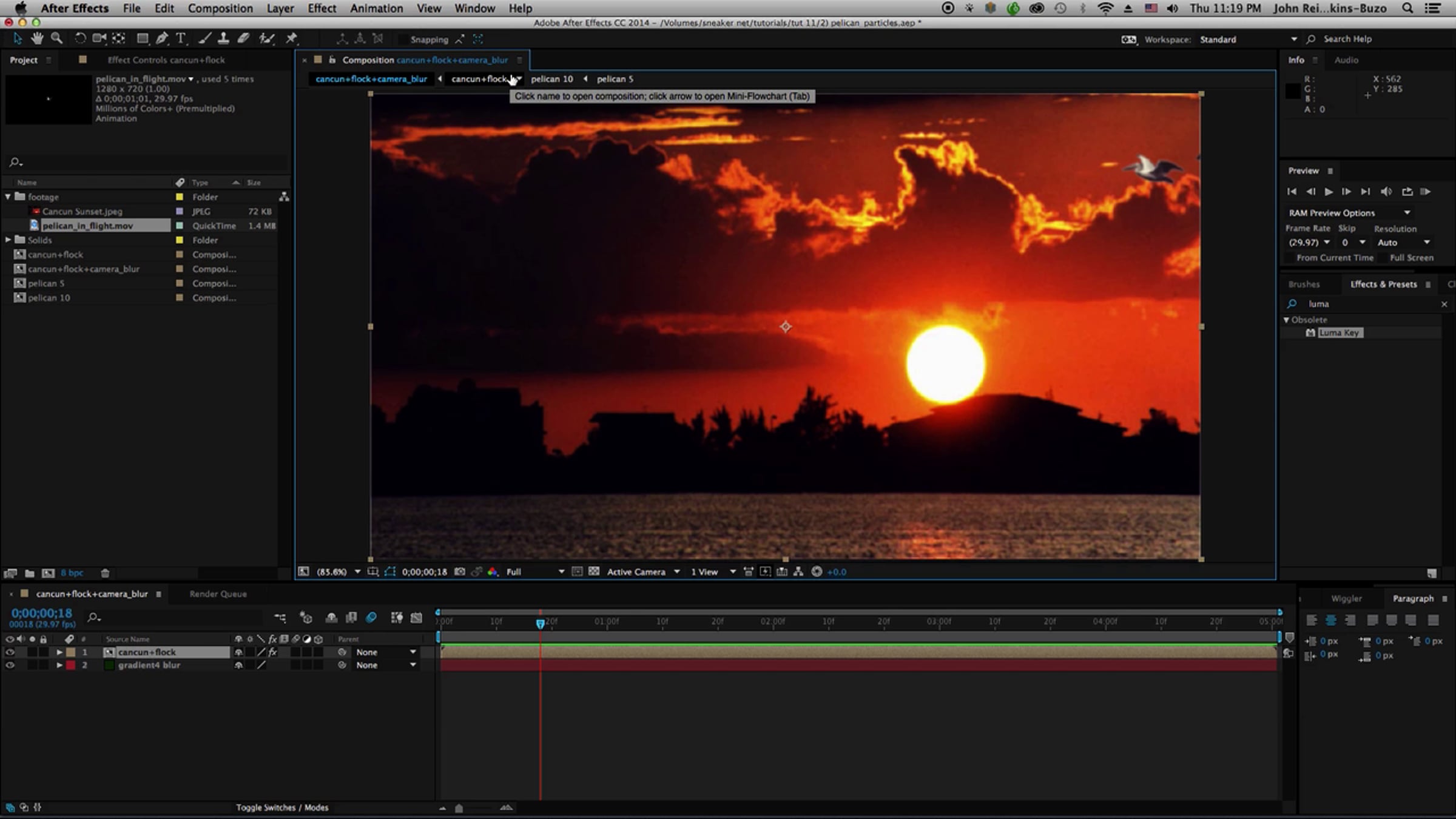Image resolution: width=1456 pixels, height=819 pixels.
Task: Select the Zoom tool magnifier
Action: point(56,39)
